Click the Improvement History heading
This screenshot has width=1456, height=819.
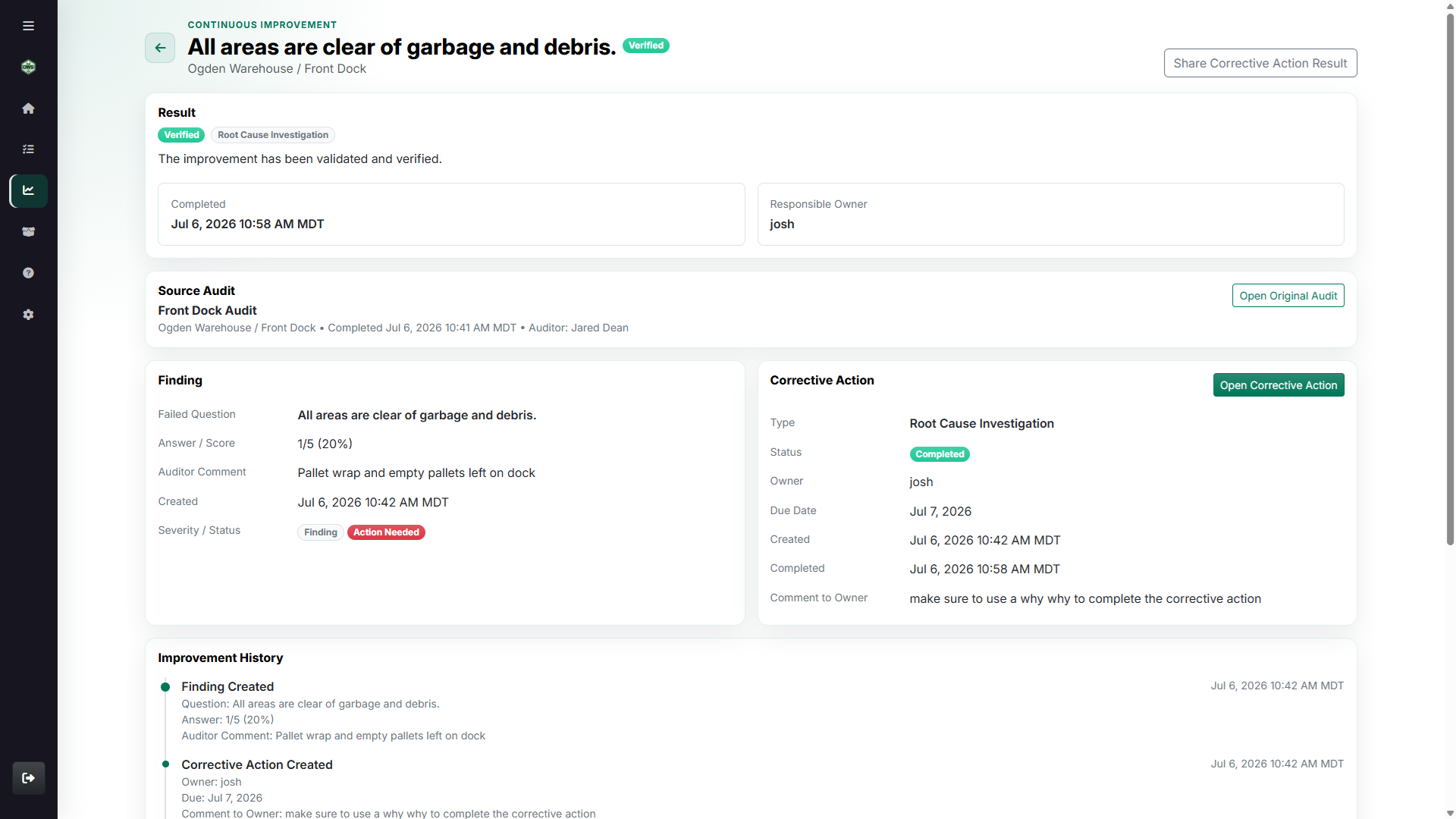click(x=221, y=657)
